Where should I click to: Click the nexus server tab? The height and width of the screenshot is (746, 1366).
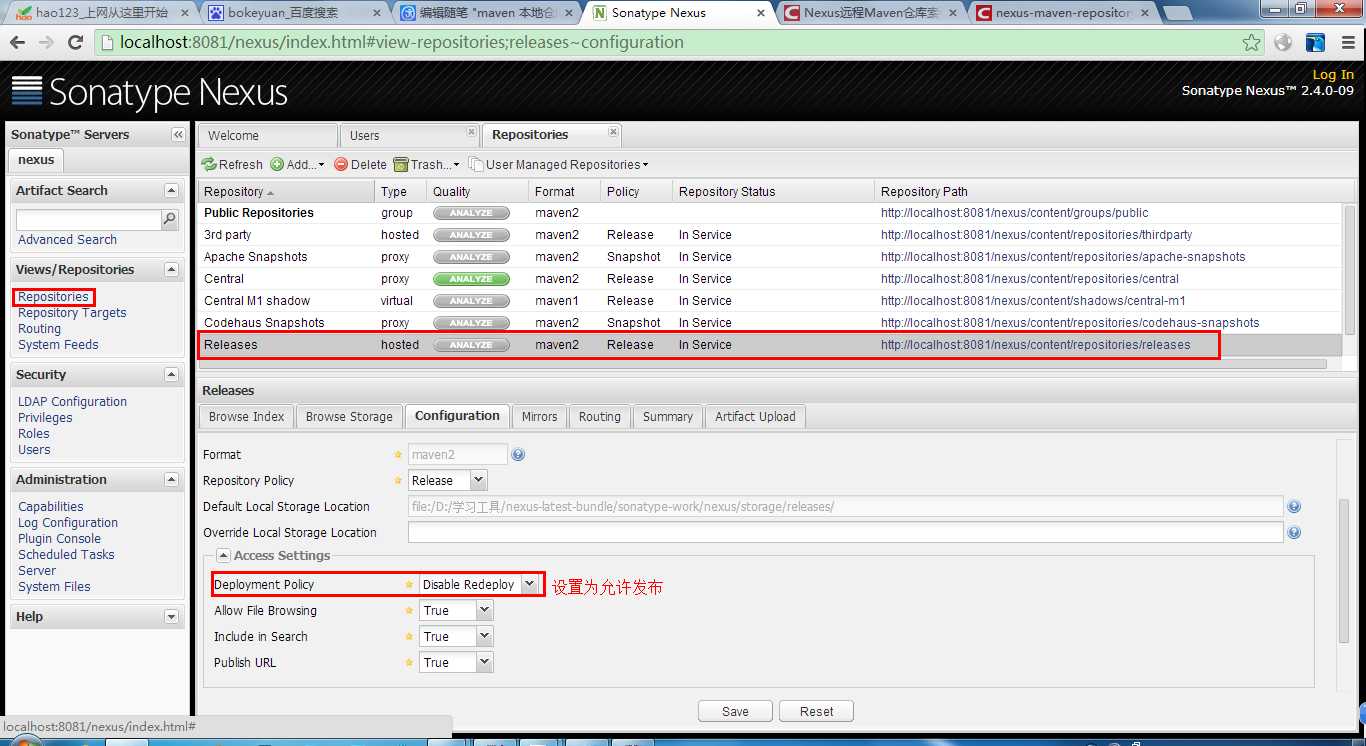[36, 160]
